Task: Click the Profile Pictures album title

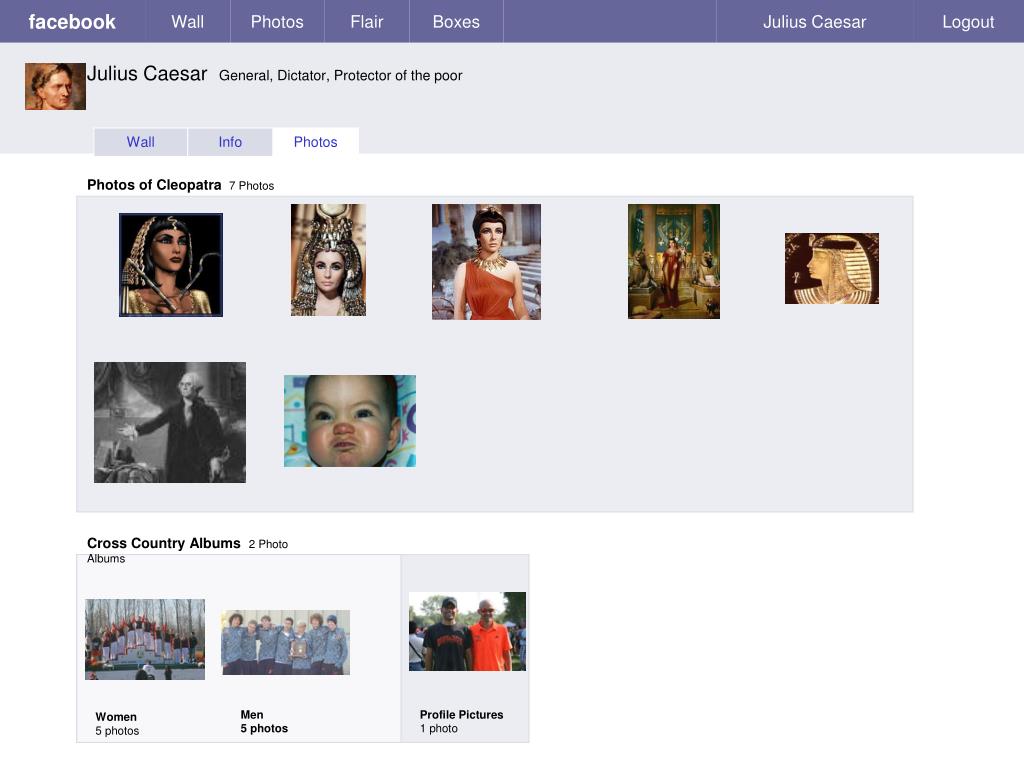Action: point(462,714)
